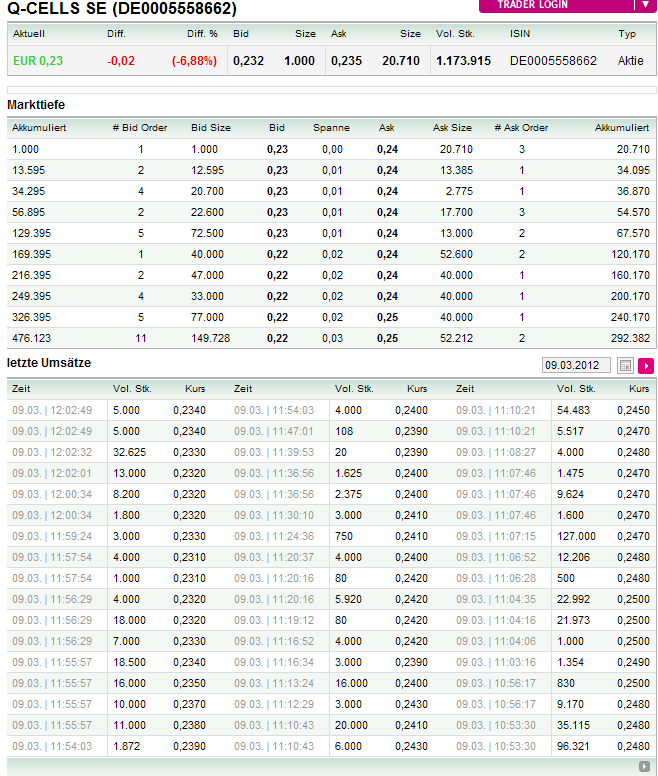Click the Markttiefe section heading
Screen dimensions: 658x776
pos(36,104)
